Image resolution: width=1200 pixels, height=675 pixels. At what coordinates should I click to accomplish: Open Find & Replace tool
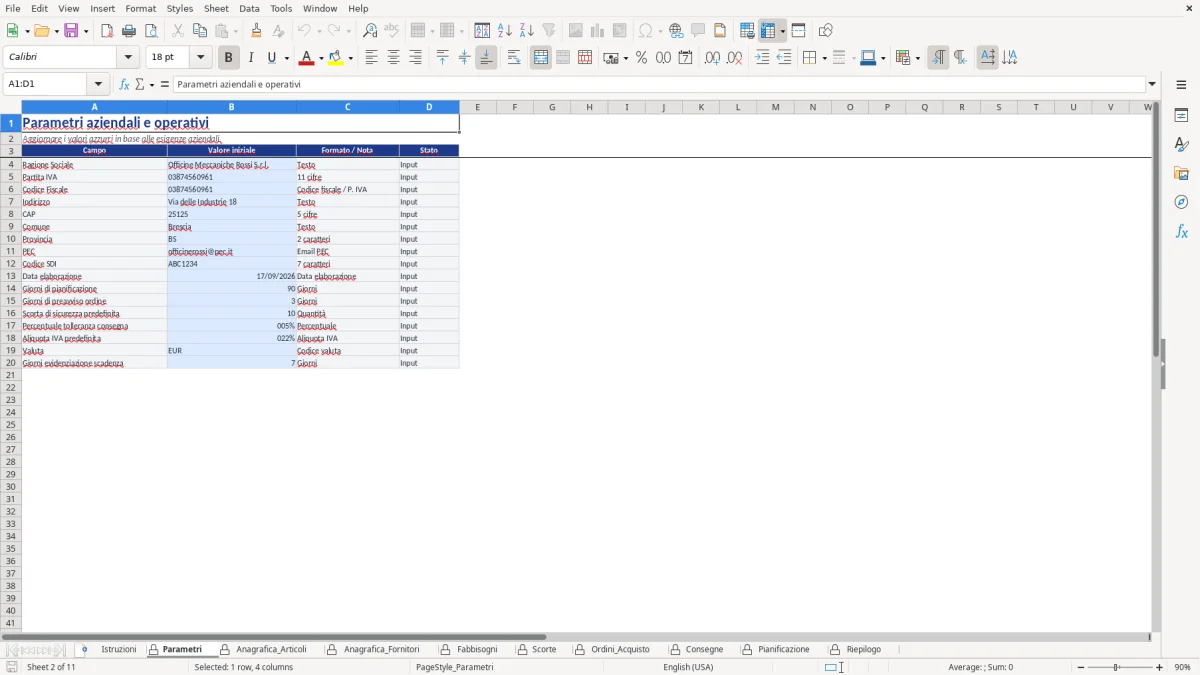point(370,31)
